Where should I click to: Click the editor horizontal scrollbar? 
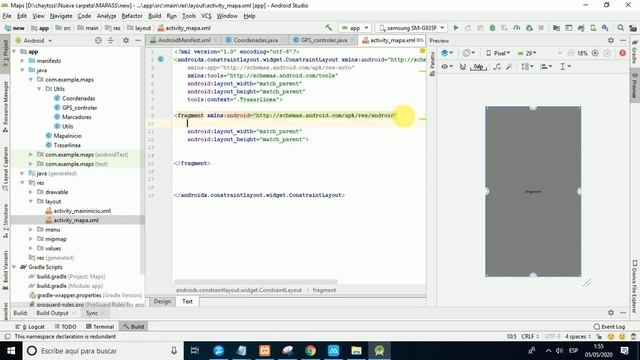point(256,281)
